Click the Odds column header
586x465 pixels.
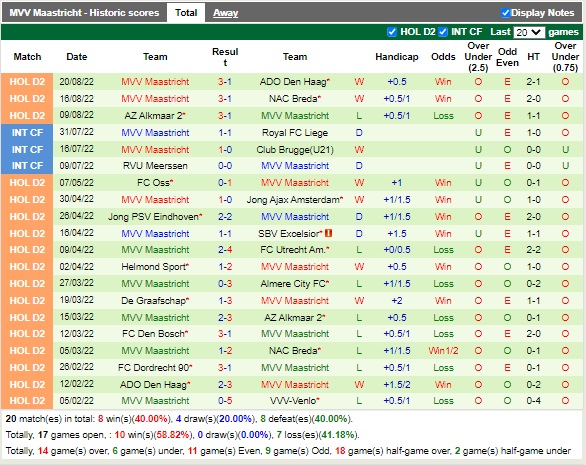(x=443, y=57)
